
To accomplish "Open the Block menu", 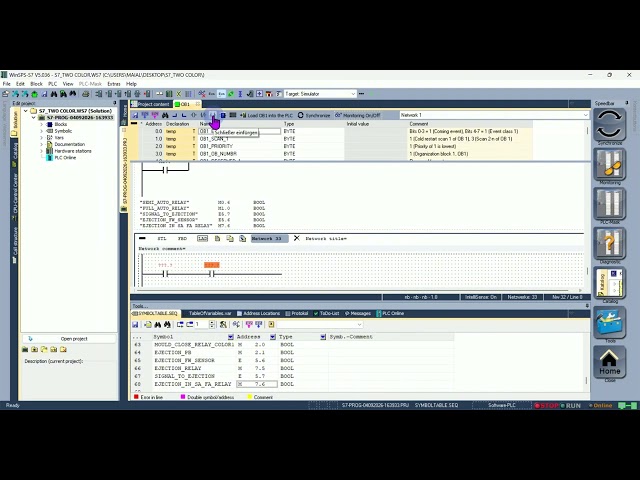I will pyautogui.click(x=36, y=84).
